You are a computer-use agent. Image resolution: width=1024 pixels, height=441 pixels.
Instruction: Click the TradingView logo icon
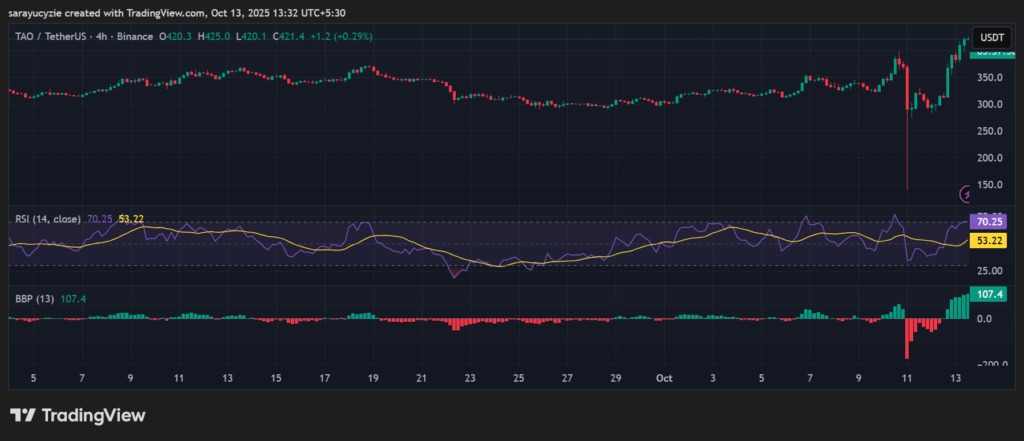tap(22, 415)
